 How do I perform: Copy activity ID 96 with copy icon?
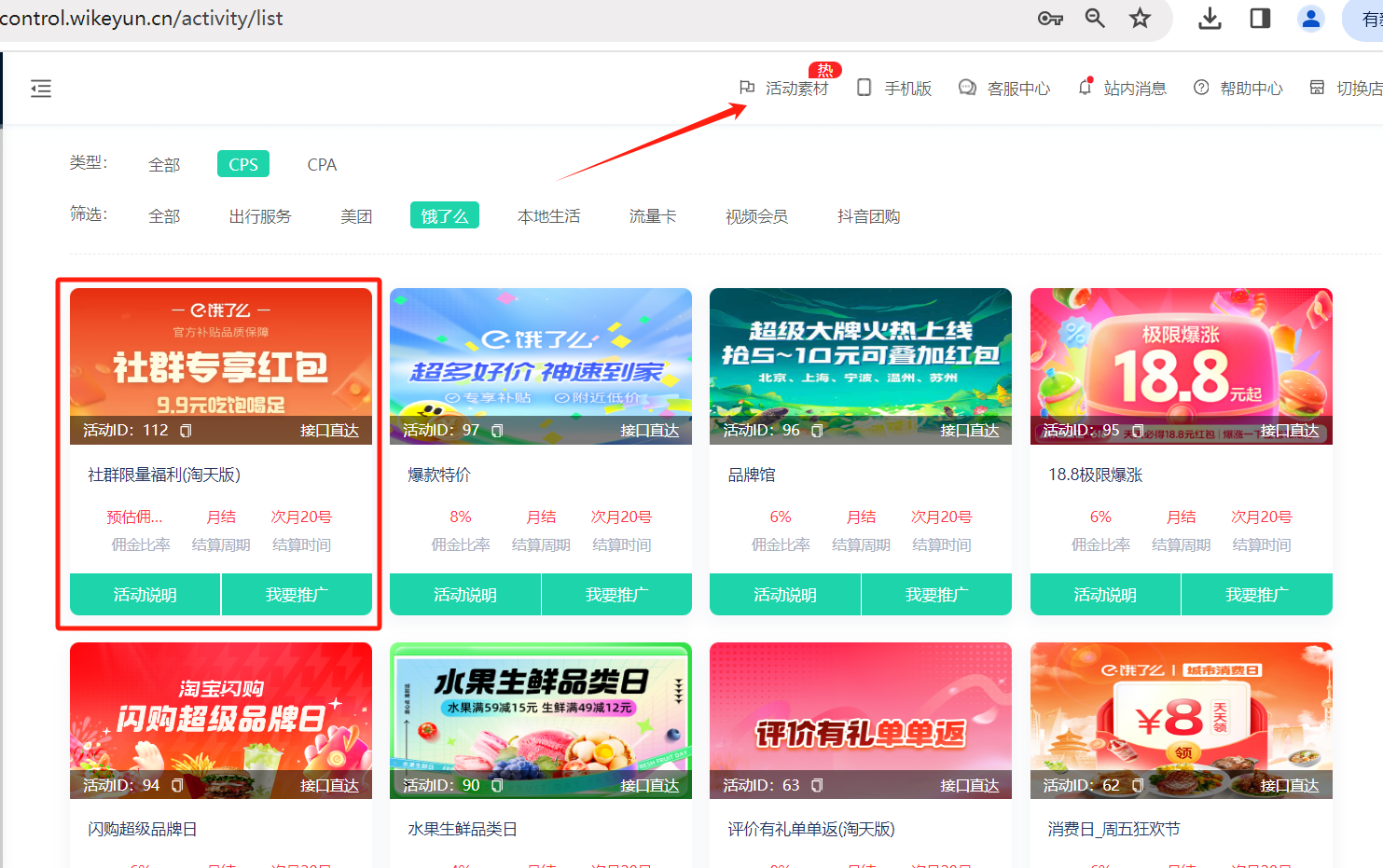pos(817,431)
